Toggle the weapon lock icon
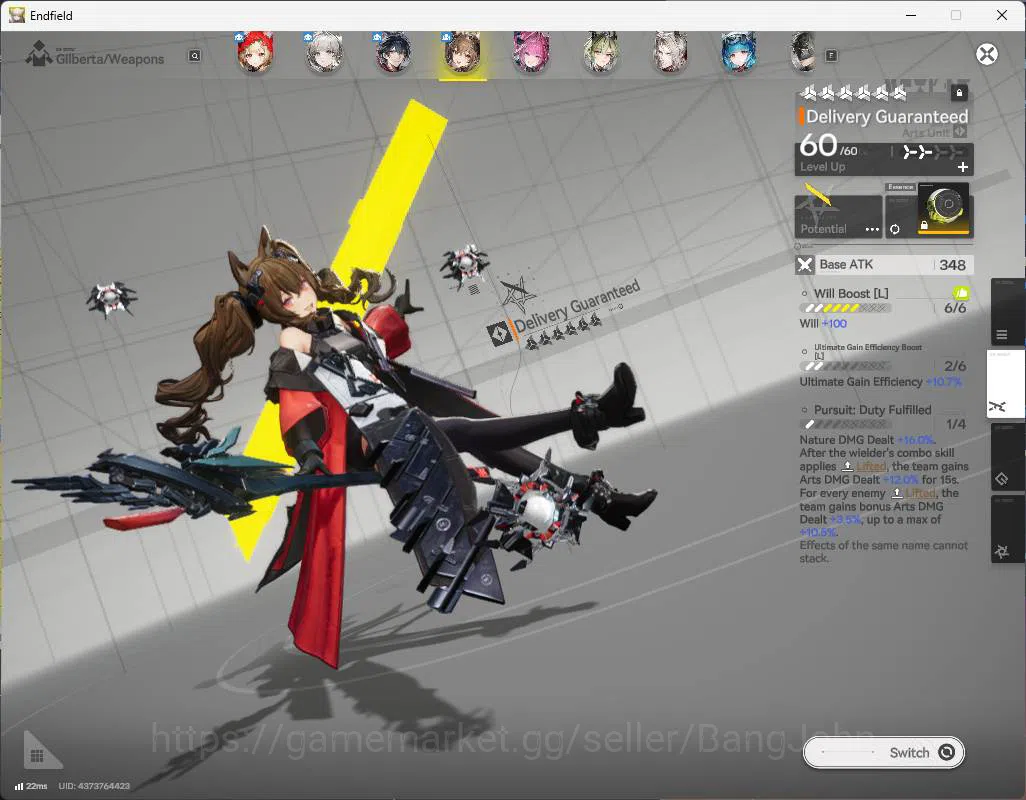The height and width of the screenshot is (800, 1026). tap(959, 92)
